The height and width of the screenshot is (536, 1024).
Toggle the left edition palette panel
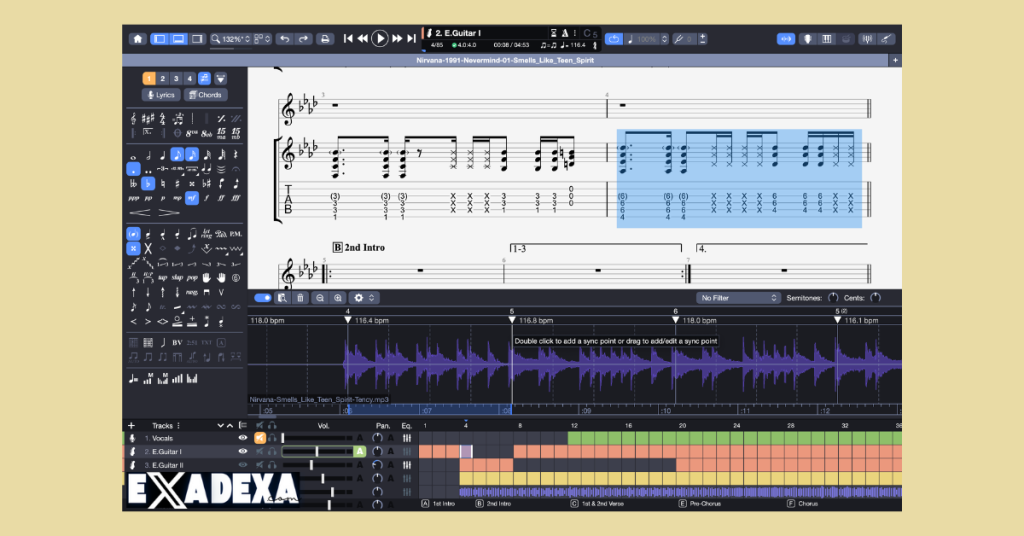[159, 39]
